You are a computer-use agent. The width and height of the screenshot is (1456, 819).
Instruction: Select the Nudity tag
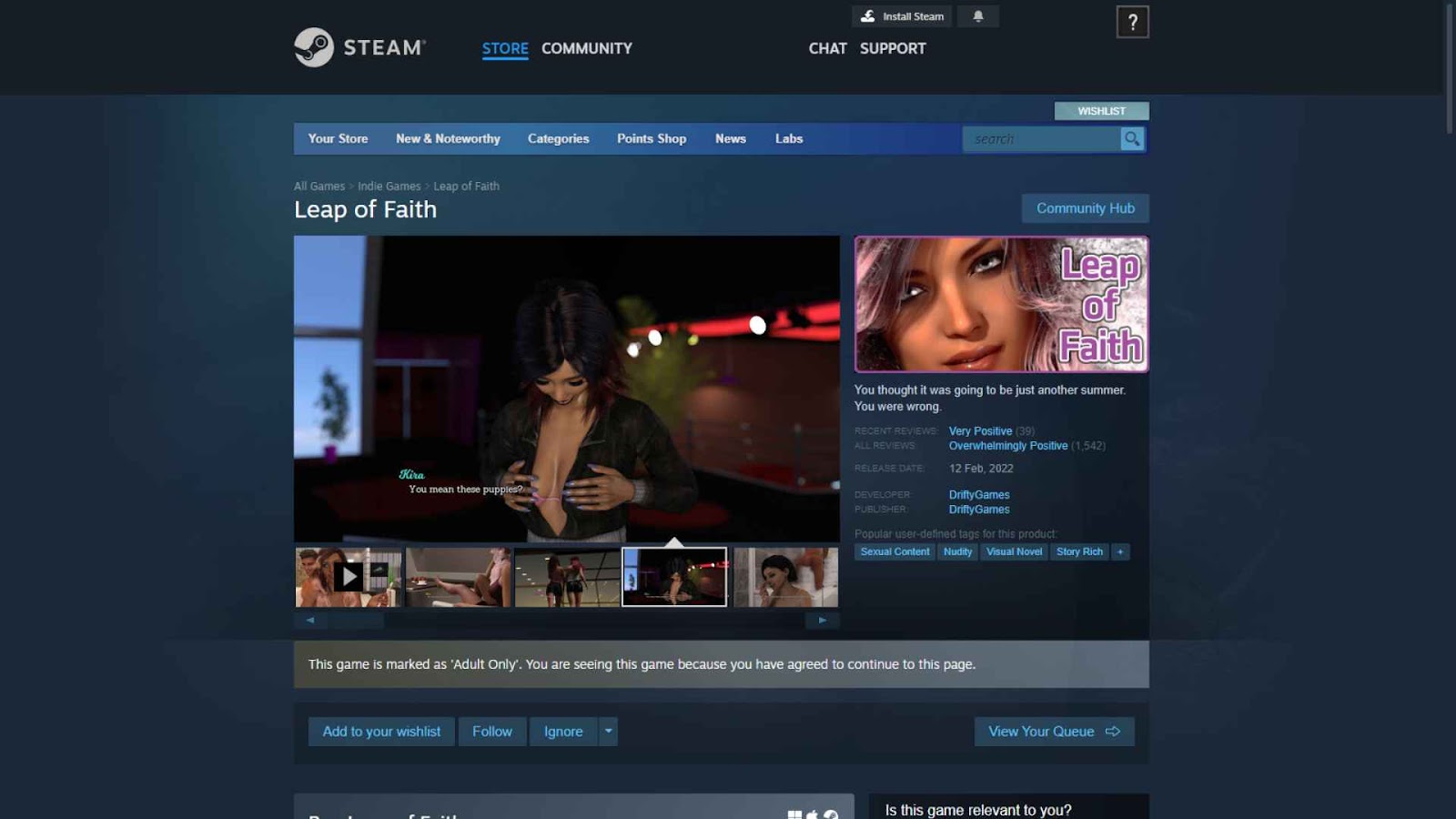click(x=958, y=551)
